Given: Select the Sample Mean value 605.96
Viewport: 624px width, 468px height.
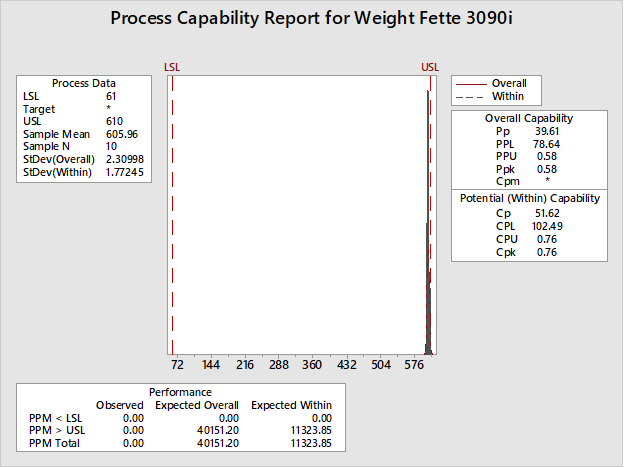Looking at the screenshot, I should point(122,134).
